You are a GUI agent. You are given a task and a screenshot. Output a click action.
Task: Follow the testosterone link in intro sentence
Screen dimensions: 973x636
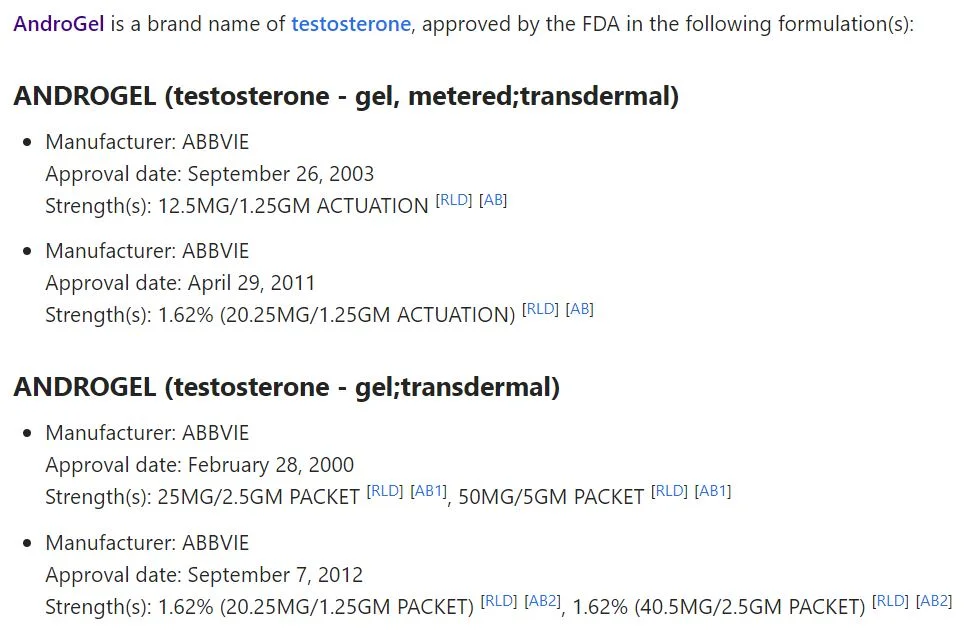pyautogui.click(x=350, y=24)
